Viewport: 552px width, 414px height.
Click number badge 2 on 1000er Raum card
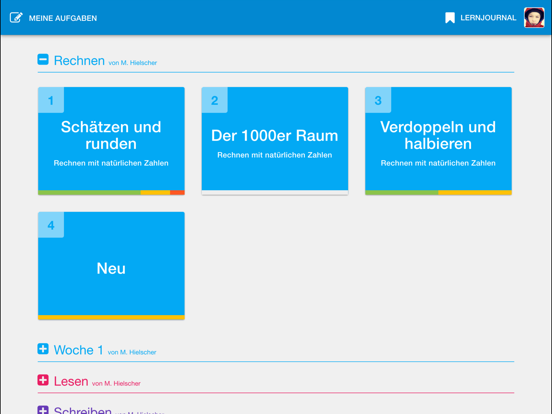point(215,100)
